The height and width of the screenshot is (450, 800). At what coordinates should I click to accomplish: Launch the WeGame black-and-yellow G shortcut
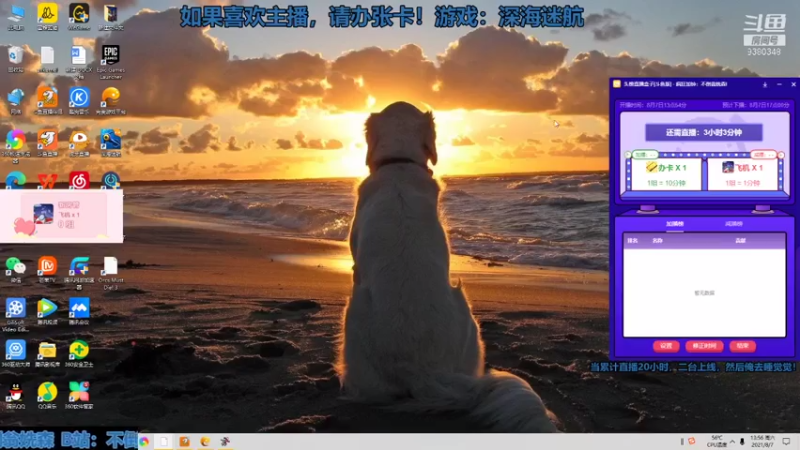(79, 16)
